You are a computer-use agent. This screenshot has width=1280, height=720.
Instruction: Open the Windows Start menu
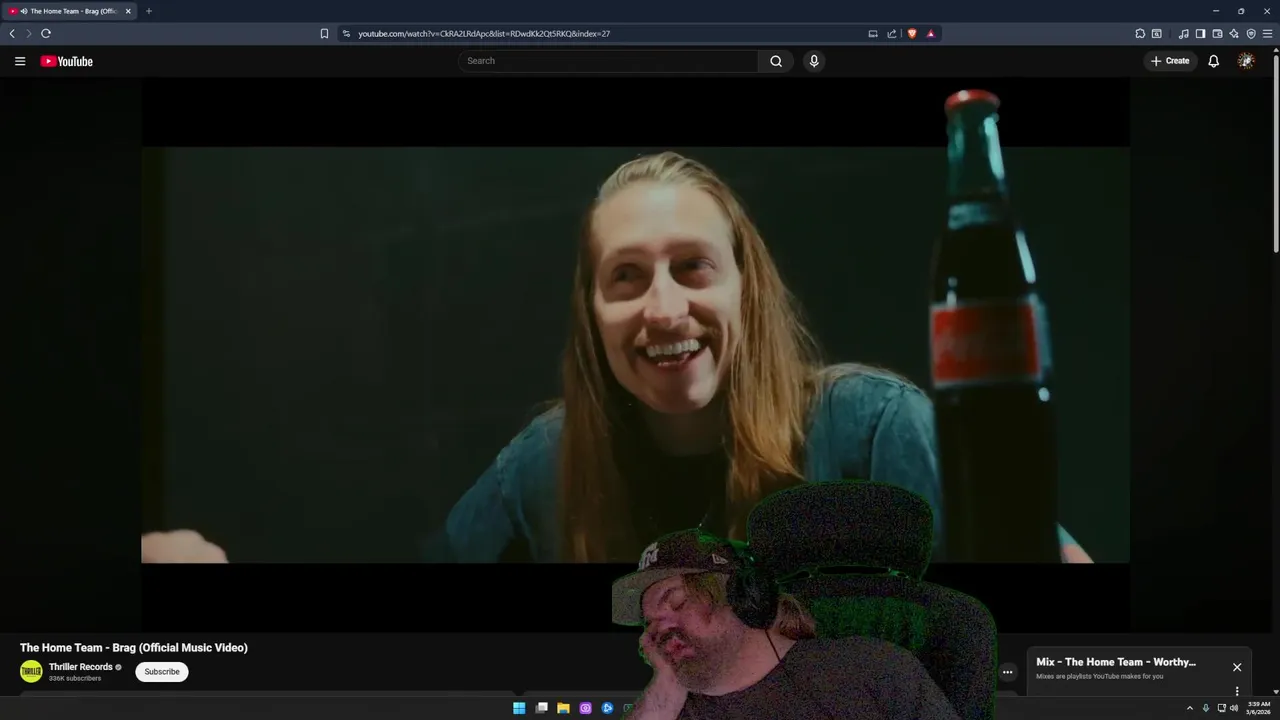point(519,708)
